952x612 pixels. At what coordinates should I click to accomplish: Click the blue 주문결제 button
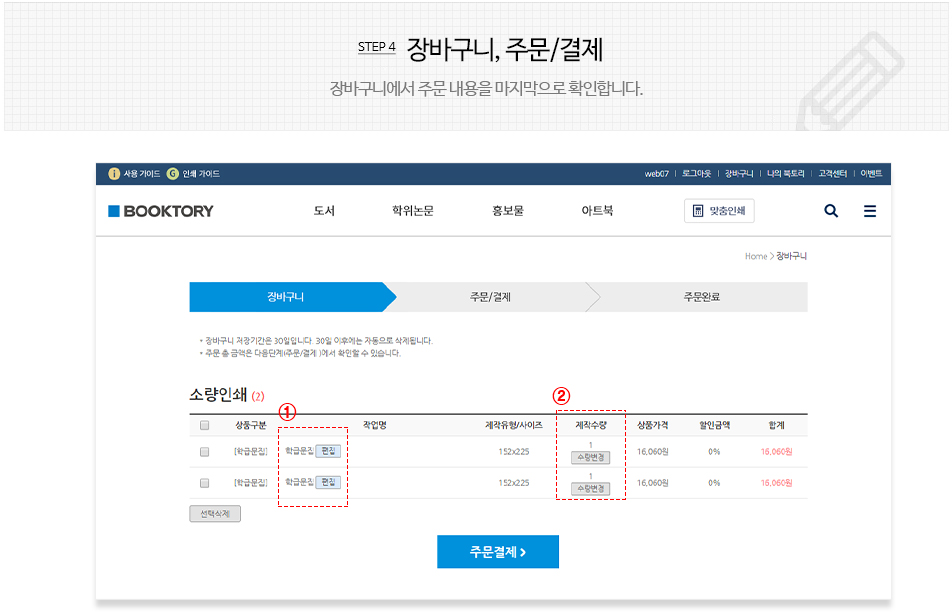coord(497,551)
